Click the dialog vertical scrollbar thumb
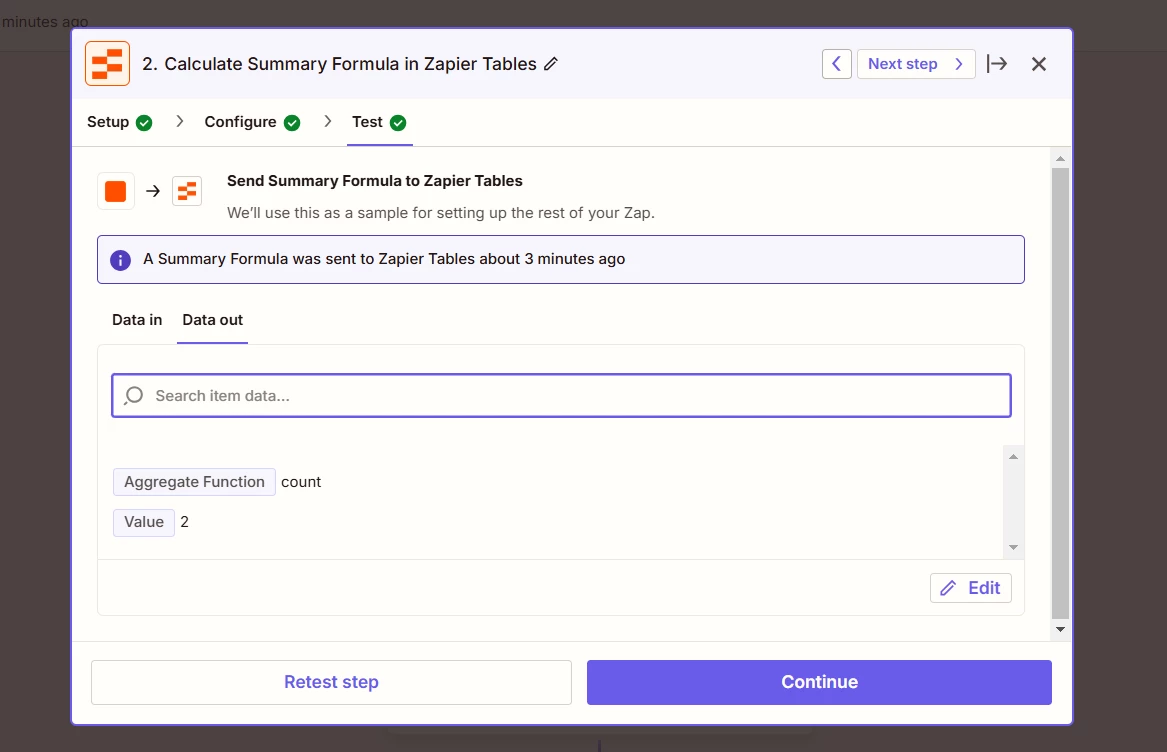1167x752 pixels. (x=1061, y=393)
